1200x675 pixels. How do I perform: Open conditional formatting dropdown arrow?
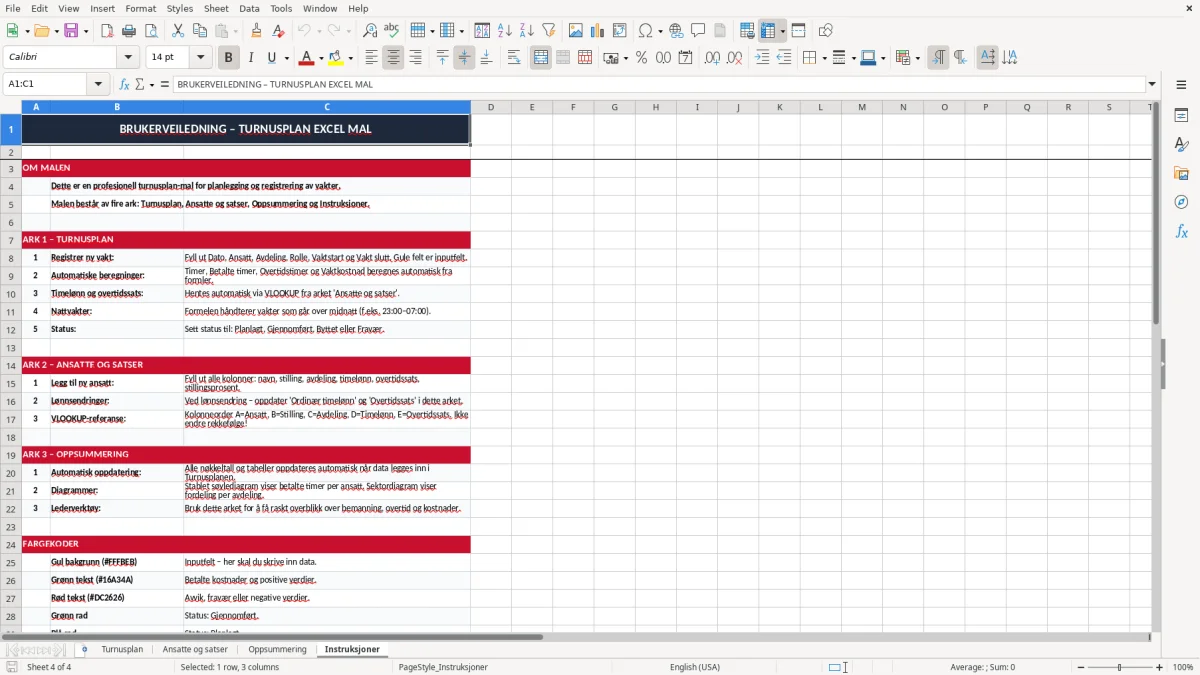(x=917, y=58)
